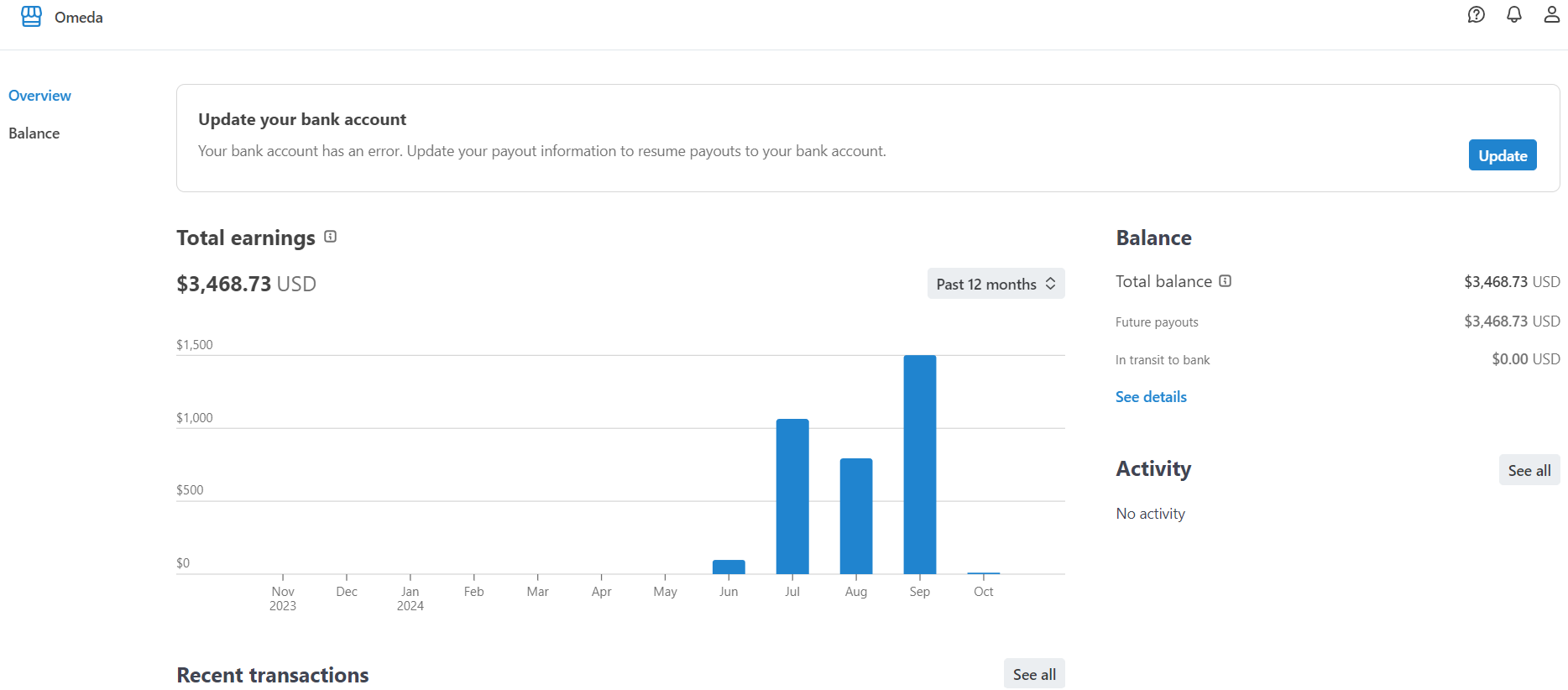This screenshot has height=690, width=1568.
Task: Open the help chat icon
Action: (1476, 15)
